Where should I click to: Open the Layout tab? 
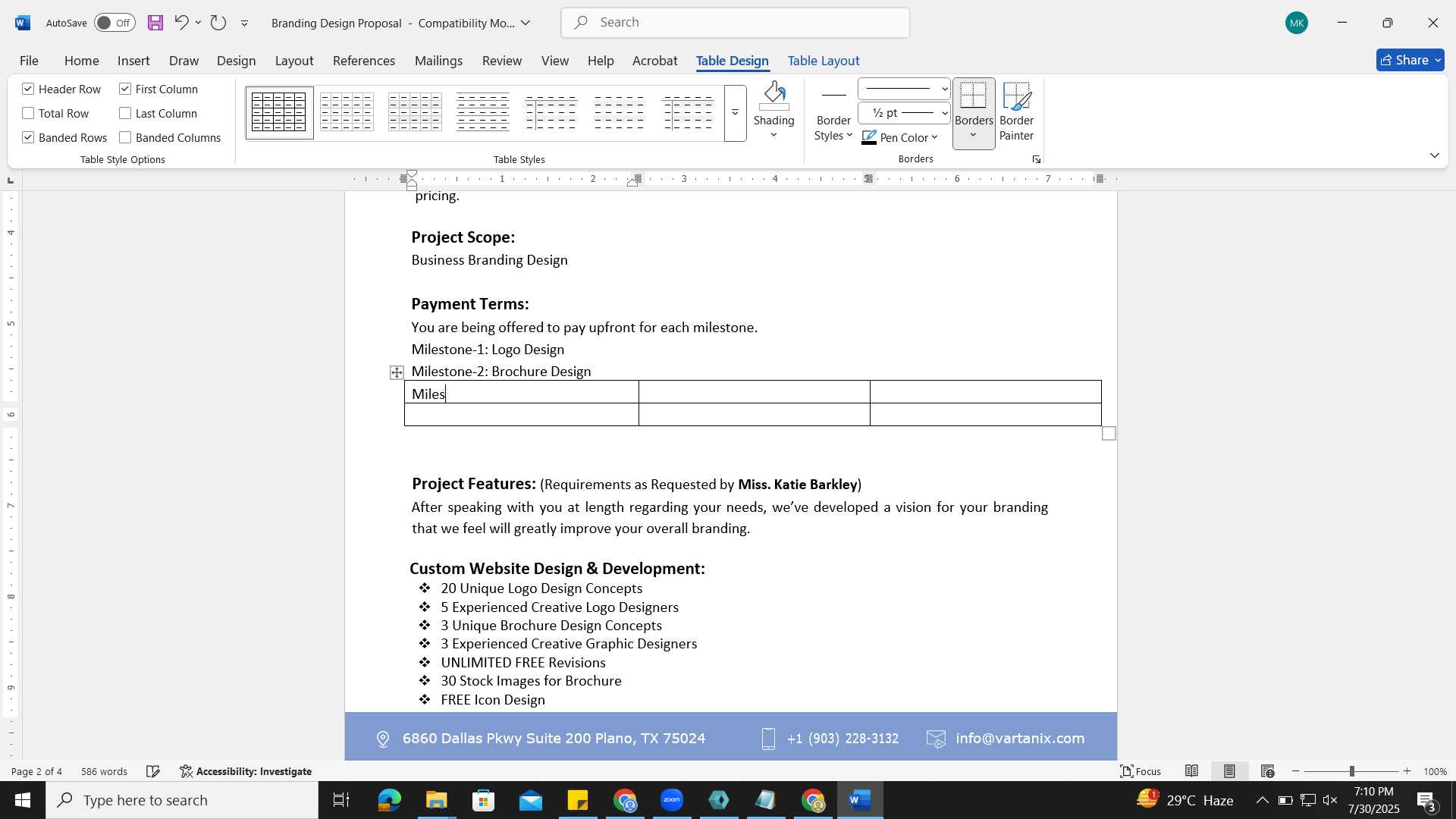click(293, 61)
